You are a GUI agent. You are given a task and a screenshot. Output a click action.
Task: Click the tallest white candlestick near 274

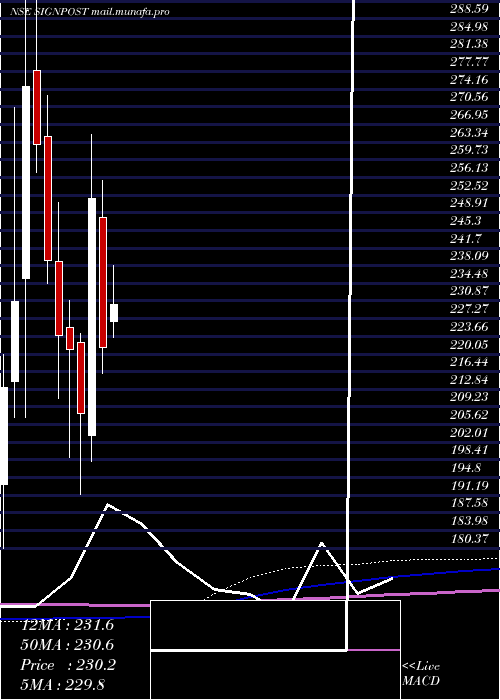26,183
